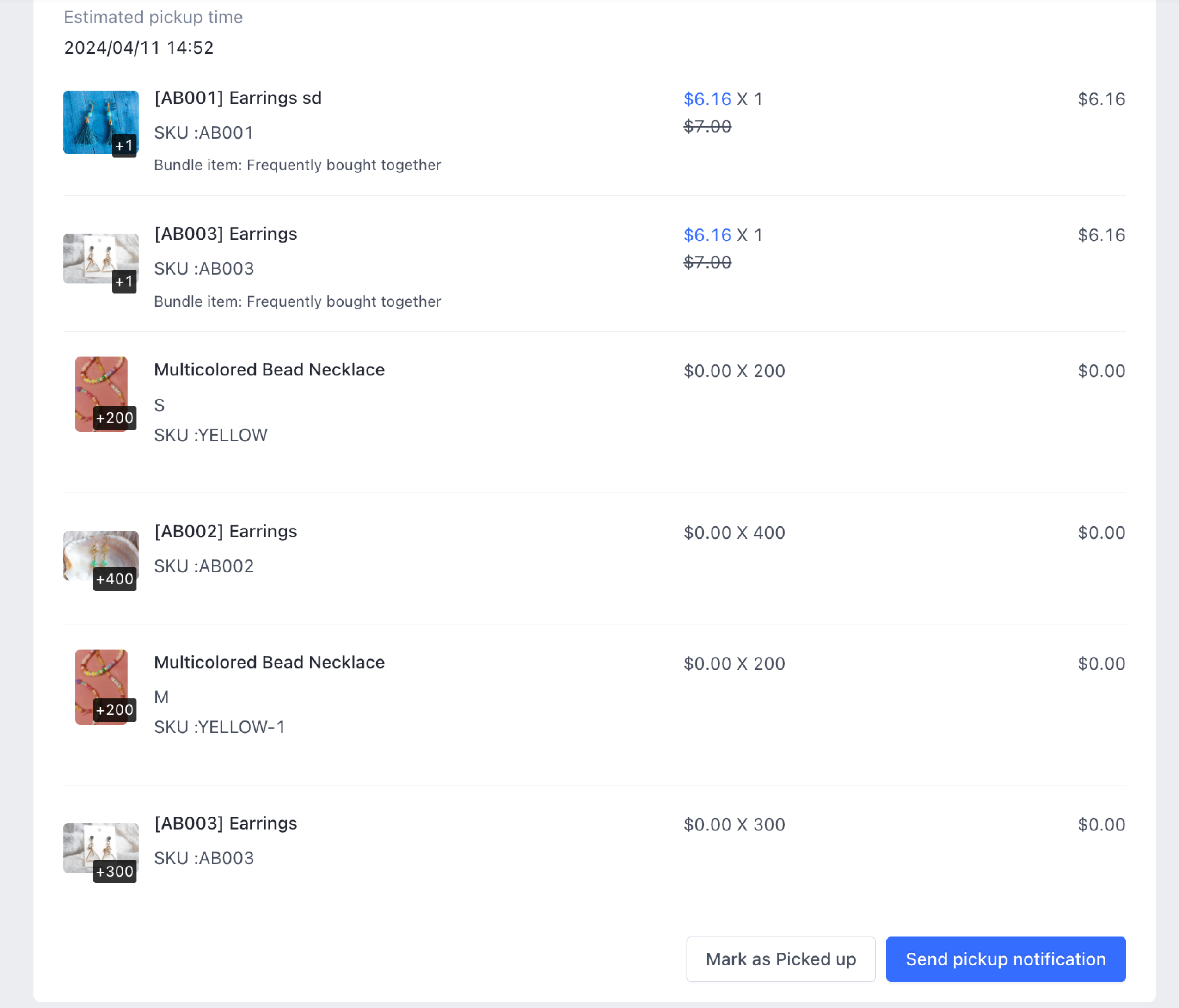
Task: Click the blue $6.16 price on AB003 bundle row
Action: 707,235
